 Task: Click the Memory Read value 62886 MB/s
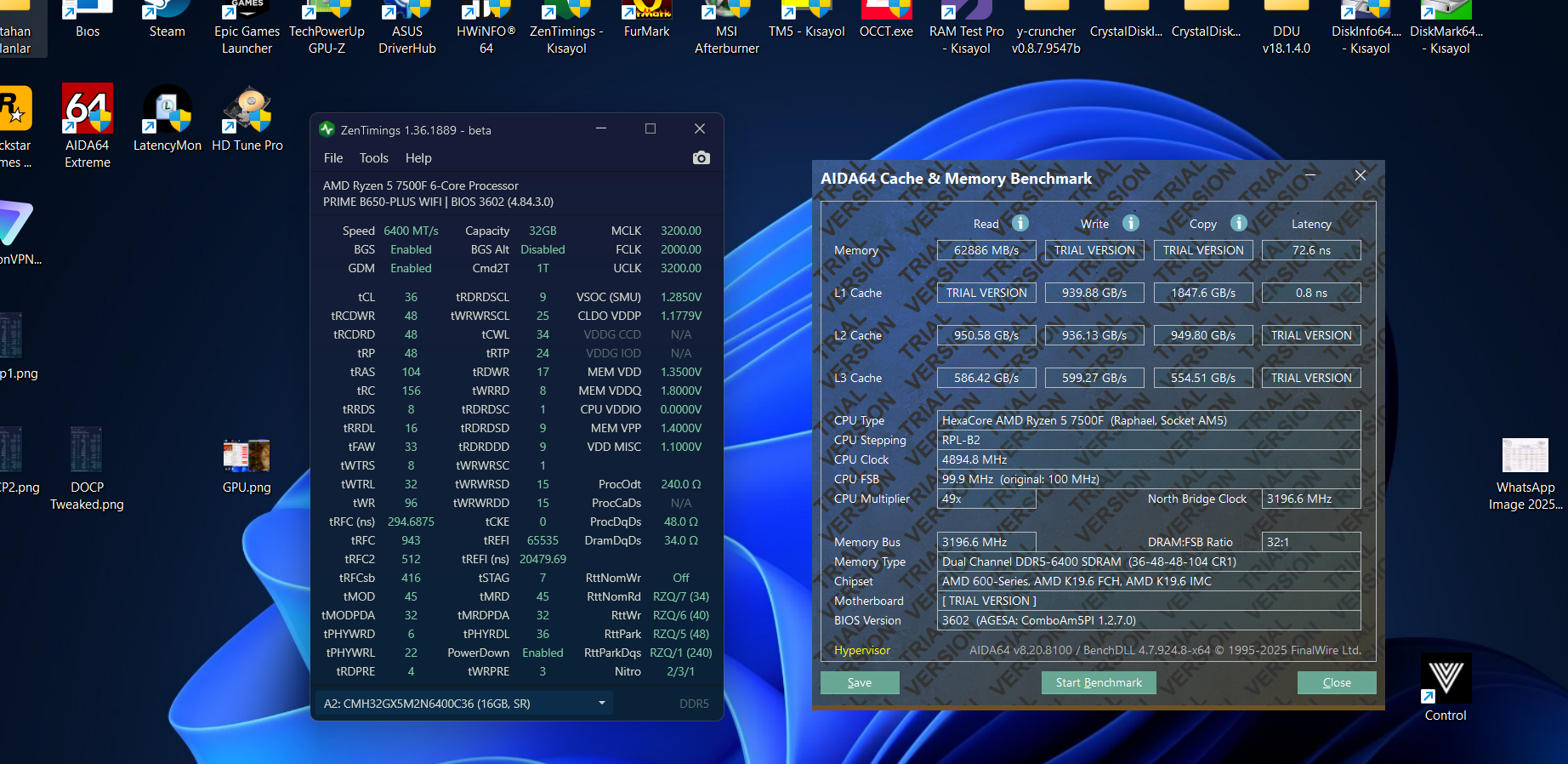point(986,250)
